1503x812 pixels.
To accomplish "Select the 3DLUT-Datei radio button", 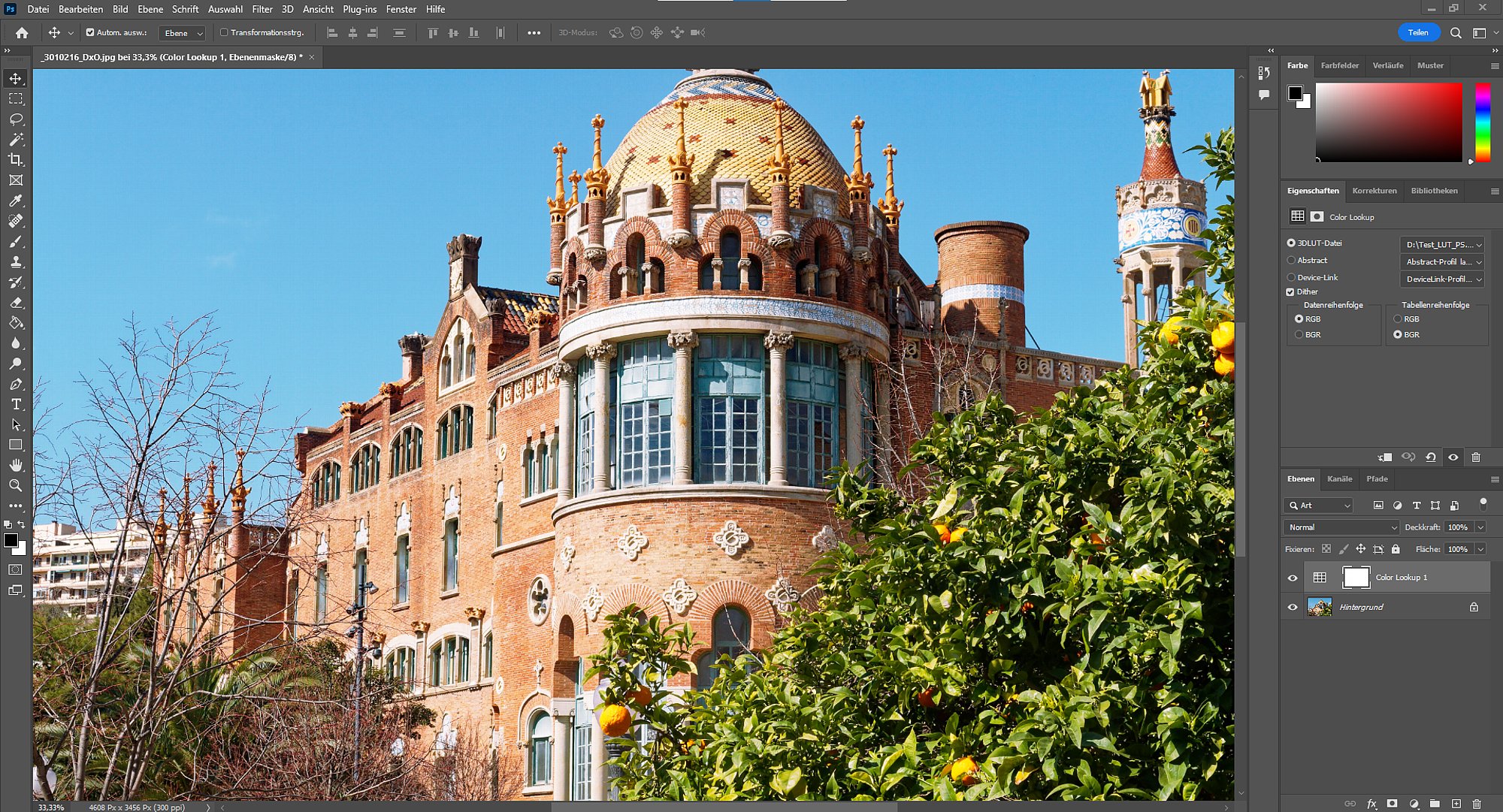I will pyautogui.click(x=1291, y=243).
